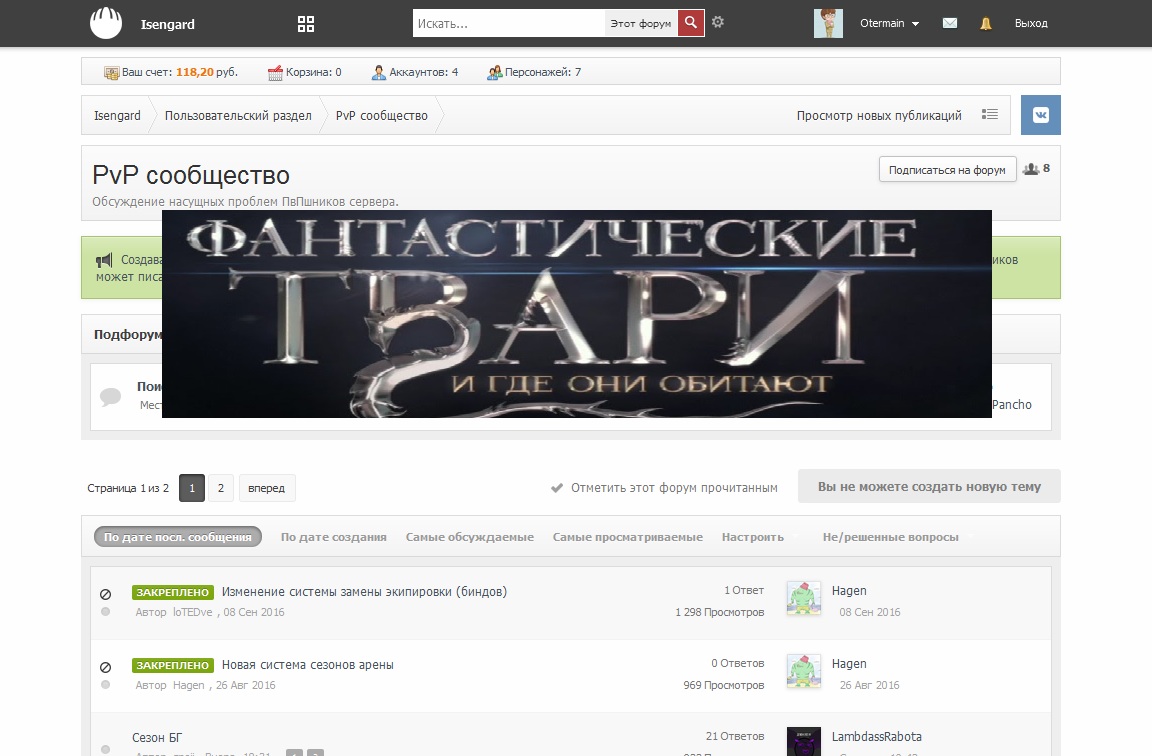Click the list view icon beside new publications
This screenshot has height=756, width=1152.
pos(990,115)
